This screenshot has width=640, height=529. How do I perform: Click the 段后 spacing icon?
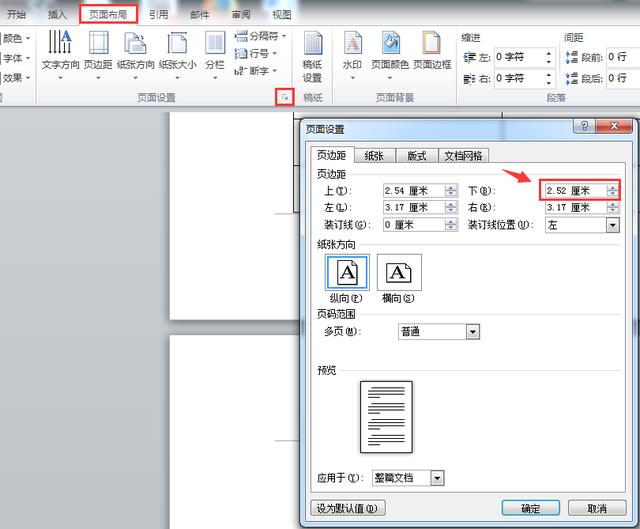[571, 78]
